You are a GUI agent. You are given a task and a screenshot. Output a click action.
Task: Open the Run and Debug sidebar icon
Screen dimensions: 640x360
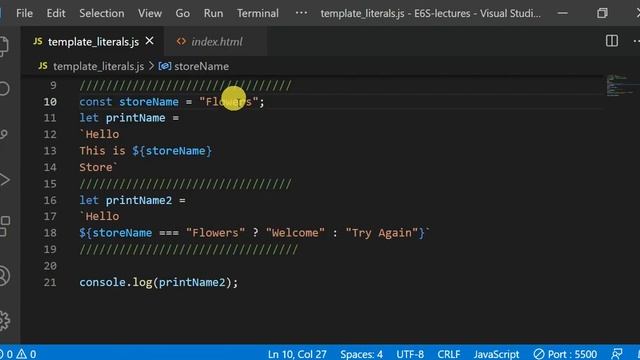tap(4, 180)
